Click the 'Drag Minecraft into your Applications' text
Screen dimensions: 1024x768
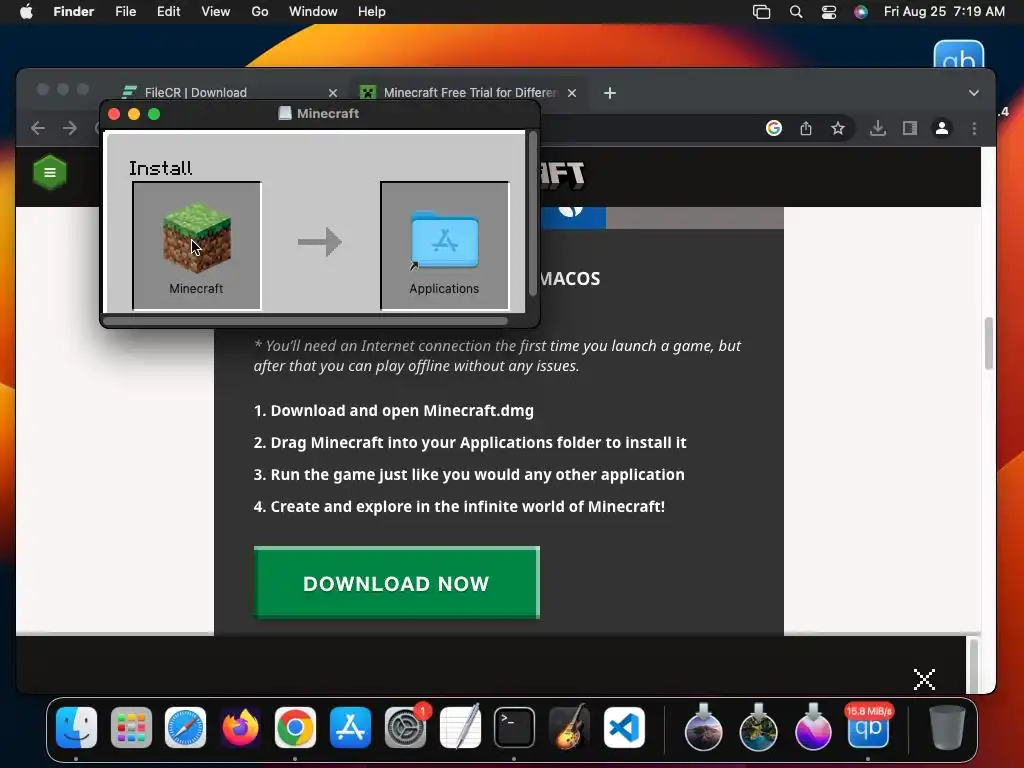tap(470, 443)
